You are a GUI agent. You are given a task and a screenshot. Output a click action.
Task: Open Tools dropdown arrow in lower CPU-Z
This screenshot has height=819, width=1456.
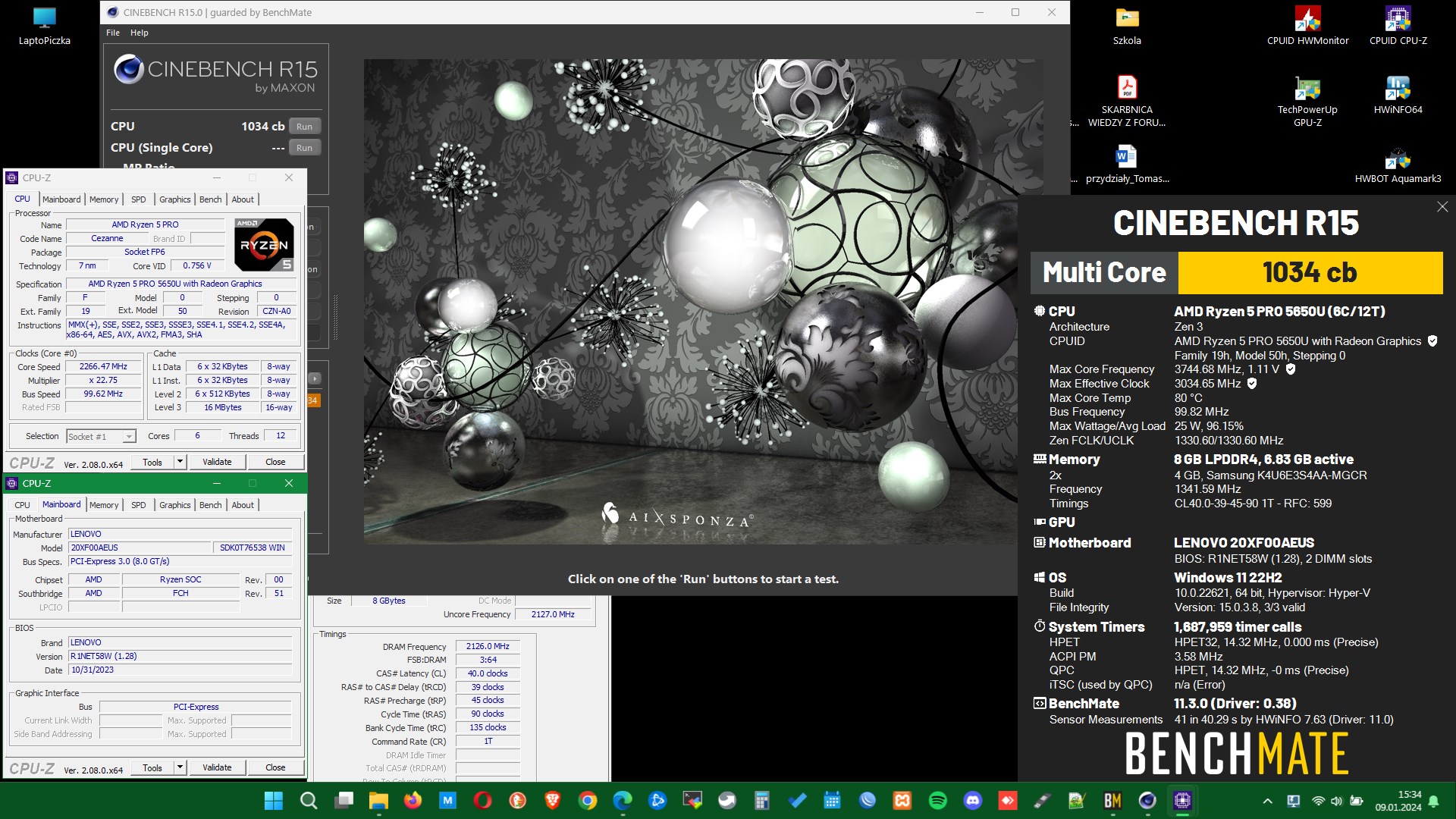[180, 767]
